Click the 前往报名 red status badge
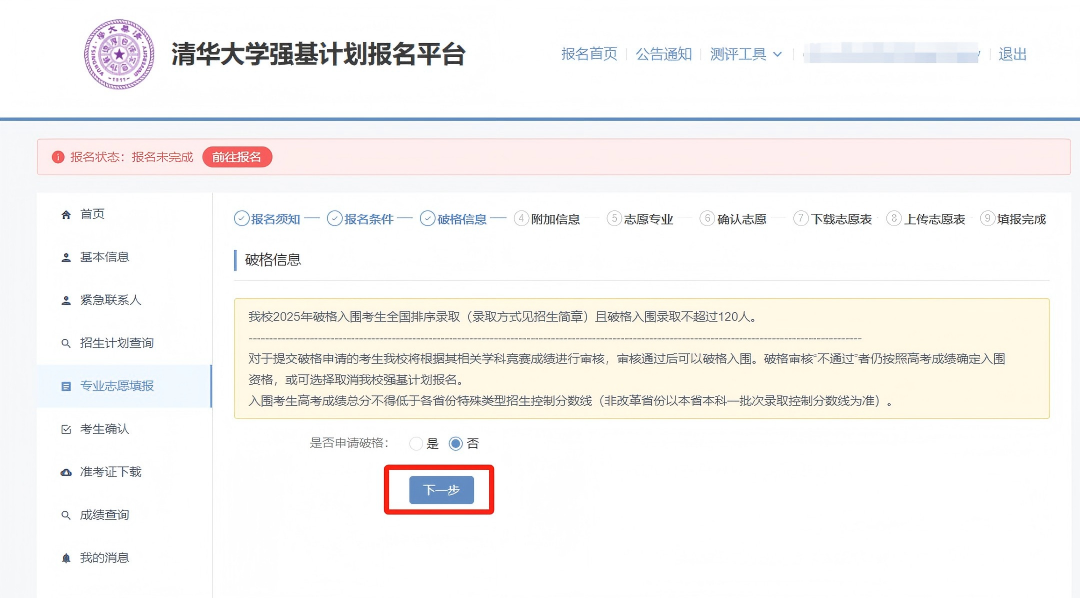This screenshot has width=1080, height=598. pos(237,158)
